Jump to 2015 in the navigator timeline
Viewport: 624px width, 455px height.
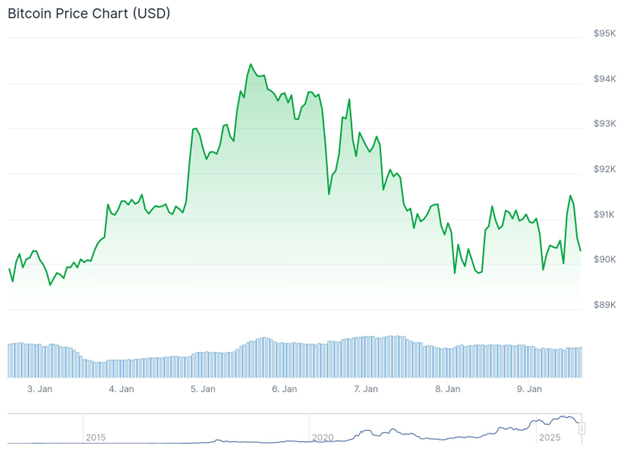click(x=96, y=438)
